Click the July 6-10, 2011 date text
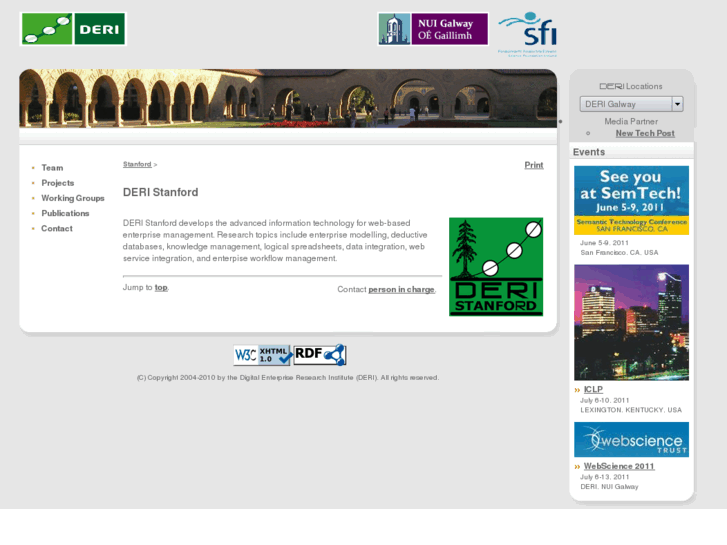Screen dimensions: 727x545 [605, 400]
